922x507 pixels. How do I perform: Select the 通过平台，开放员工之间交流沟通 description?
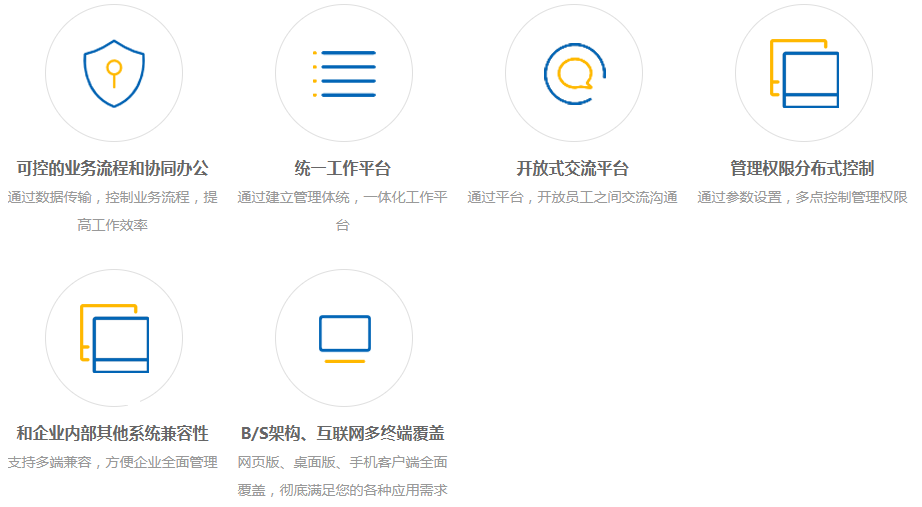click(573, 197)
